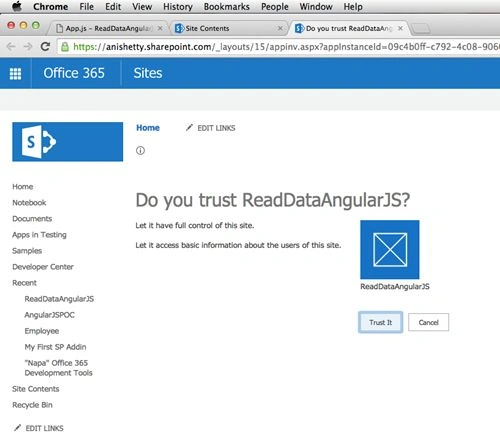The image size is (500, 440).
Task: Click the Office 365 header link
Action: click(x=74, y=73)
